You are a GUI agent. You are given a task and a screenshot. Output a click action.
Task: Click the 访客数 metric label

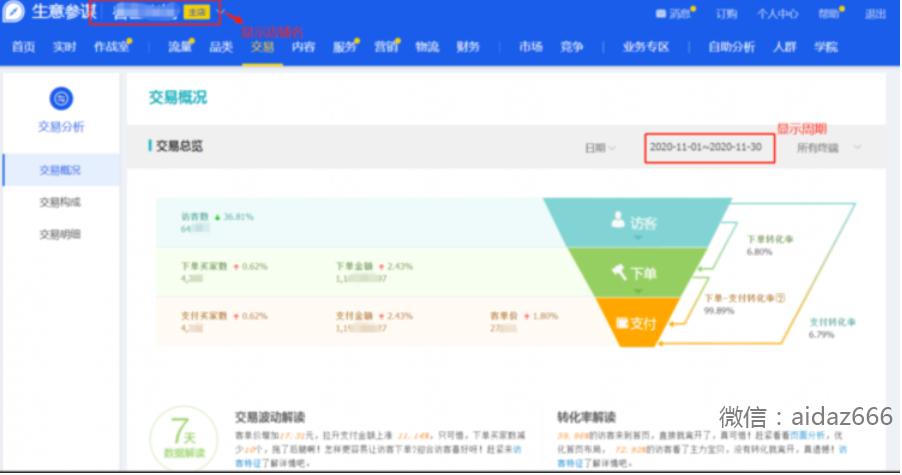194,217
